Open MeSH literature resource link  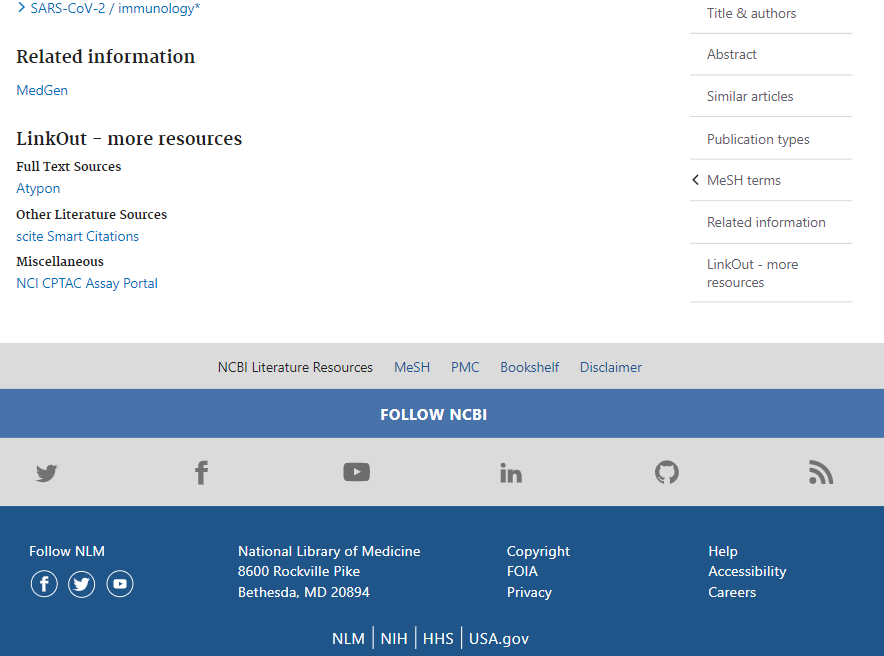(412, 367)
